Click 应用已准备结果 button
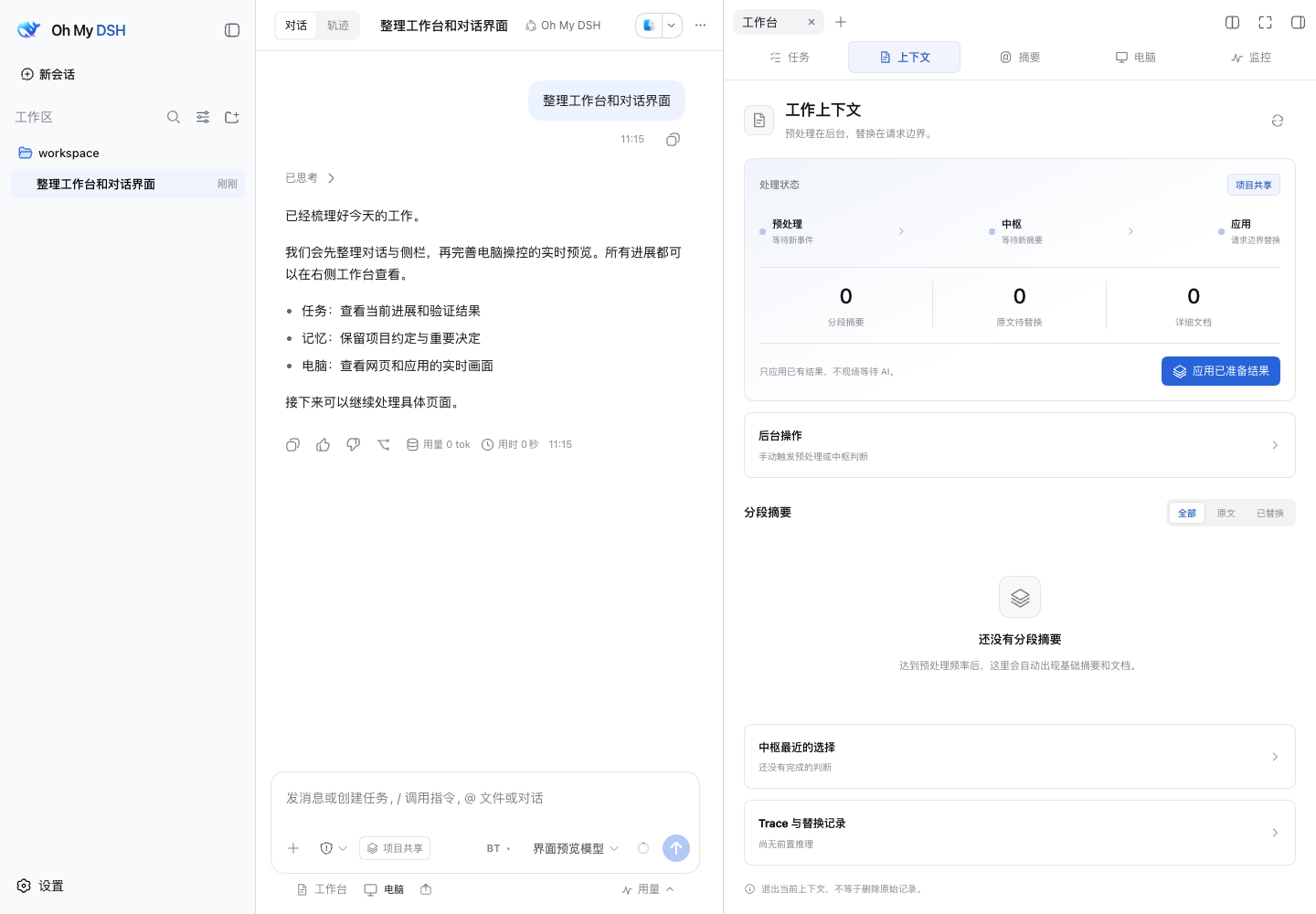Image resolution: width=1316 pixels, height=914 pixels. click(1221, 371)
